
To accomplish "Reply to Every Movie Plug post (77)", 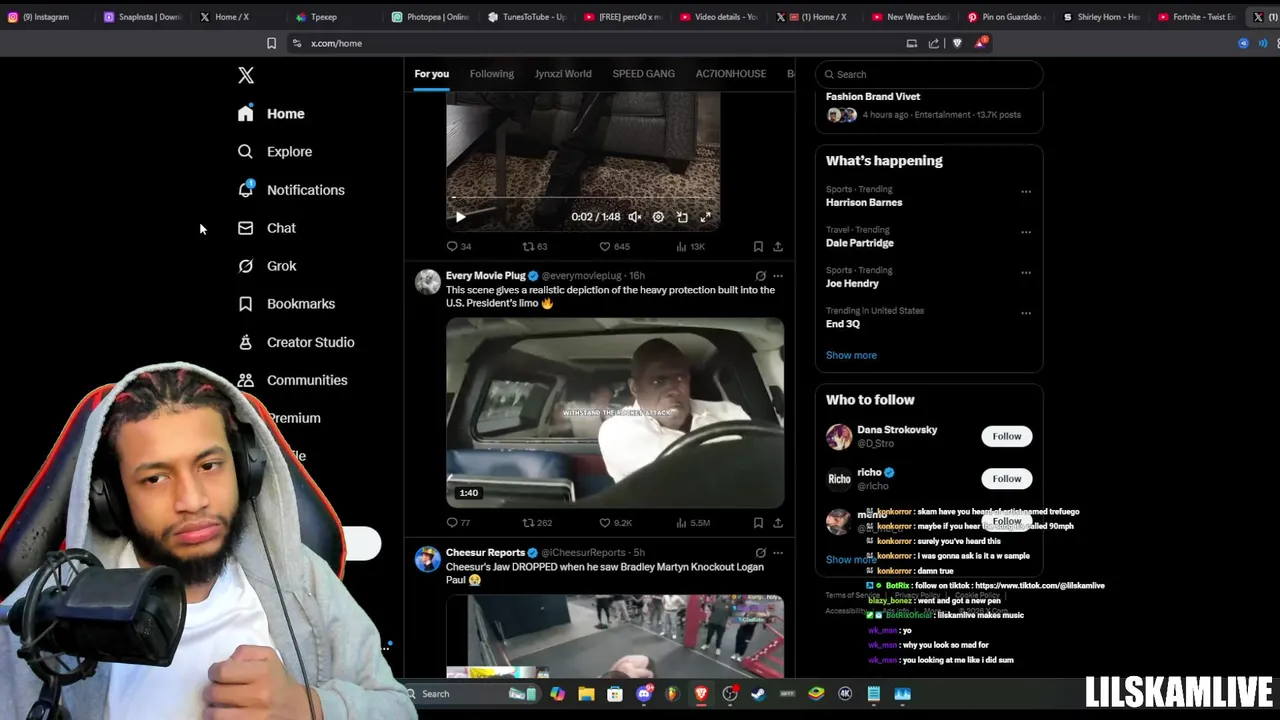I will coord(459,522).
